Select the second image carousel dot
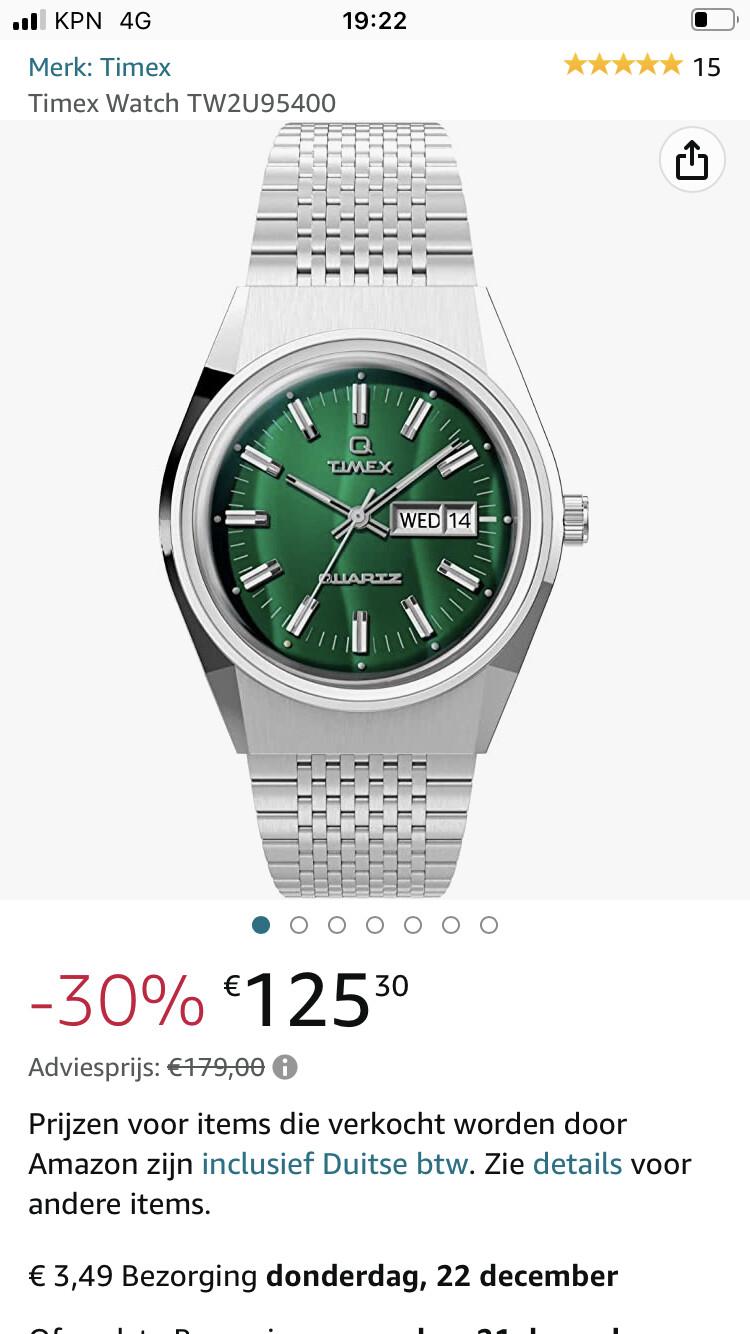750x1334 pixels. click(x=299, y=925)
